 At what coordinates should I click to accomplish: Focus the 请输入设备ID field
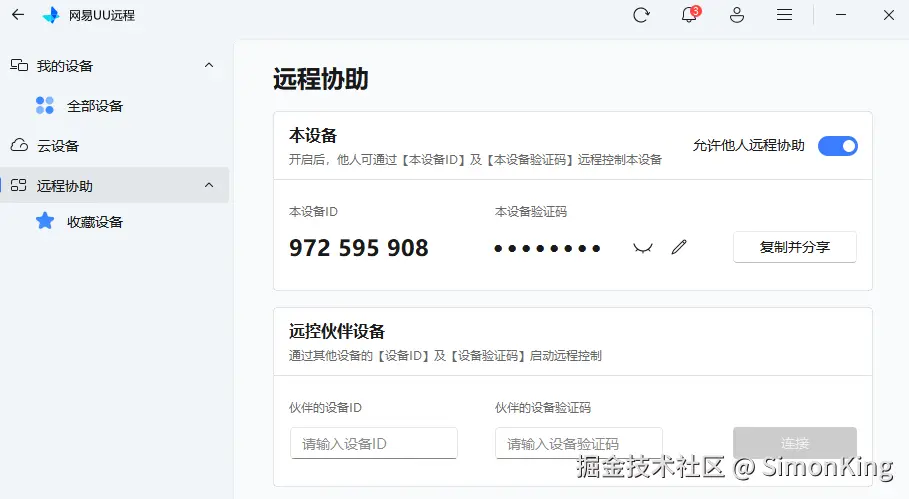(x=374, y=443)
